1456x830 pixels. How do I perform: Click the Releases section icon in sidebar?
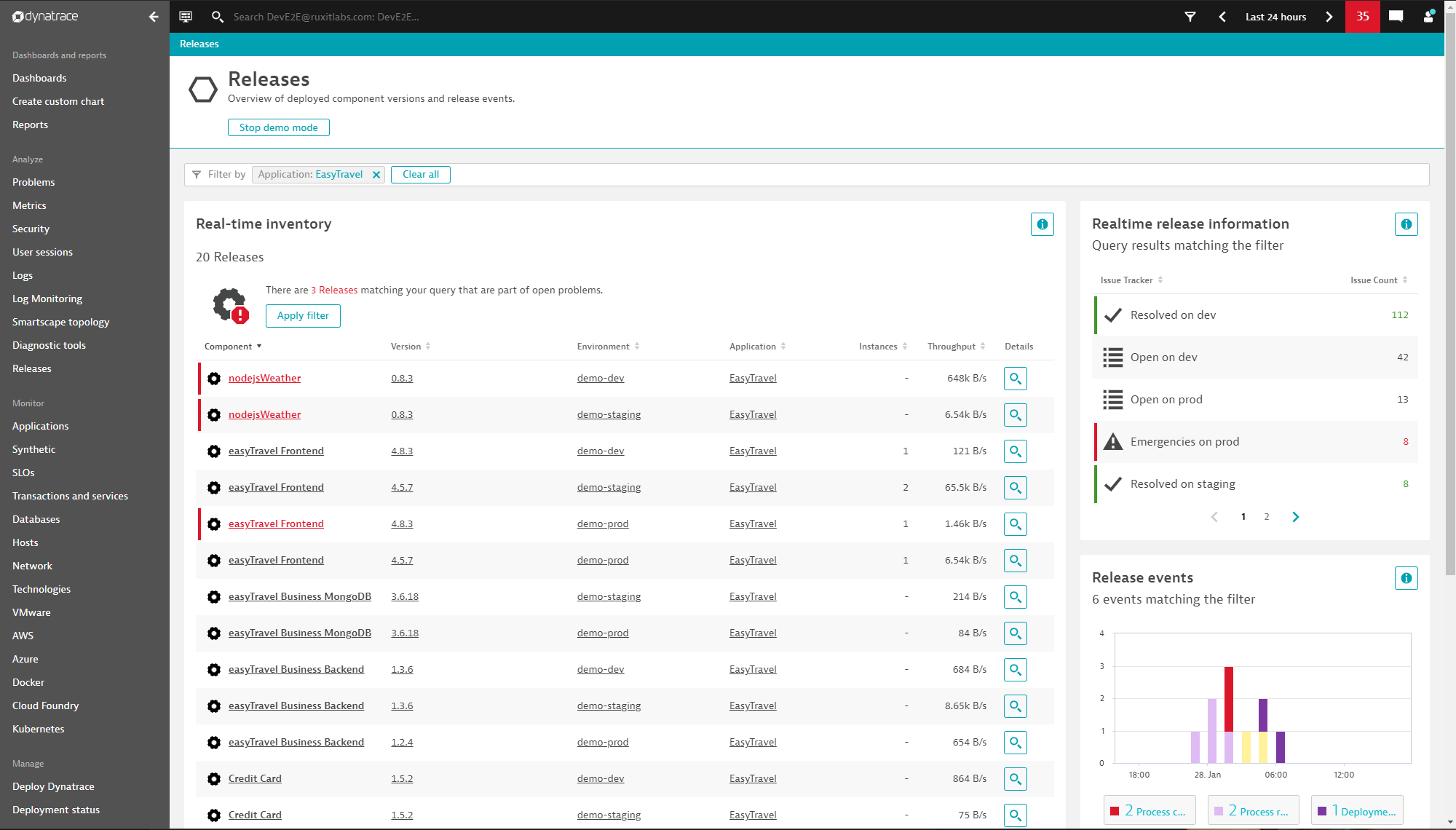pyautogui.click(x=31, y=368)
